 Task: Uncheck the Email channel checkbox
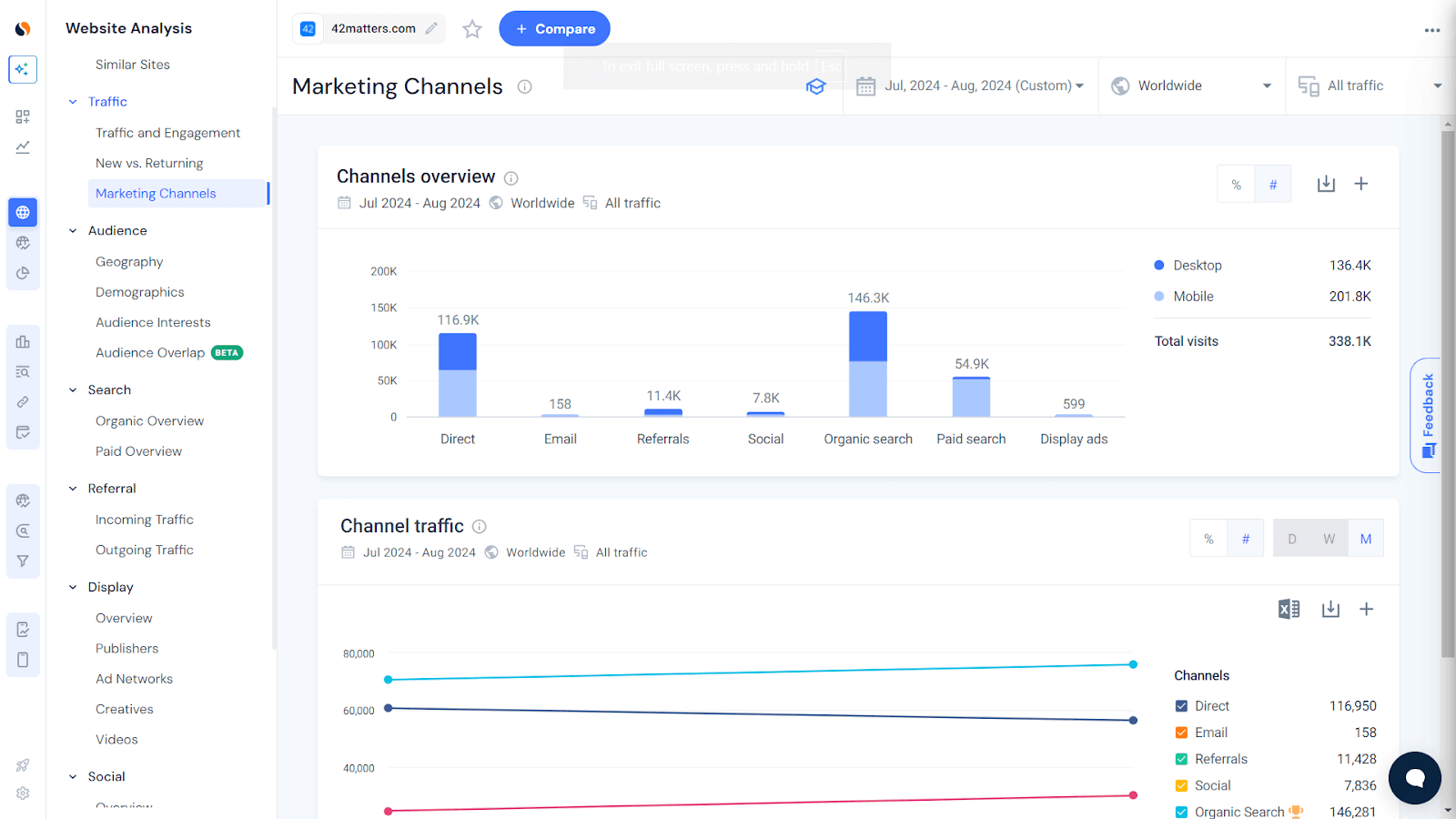1181,733
